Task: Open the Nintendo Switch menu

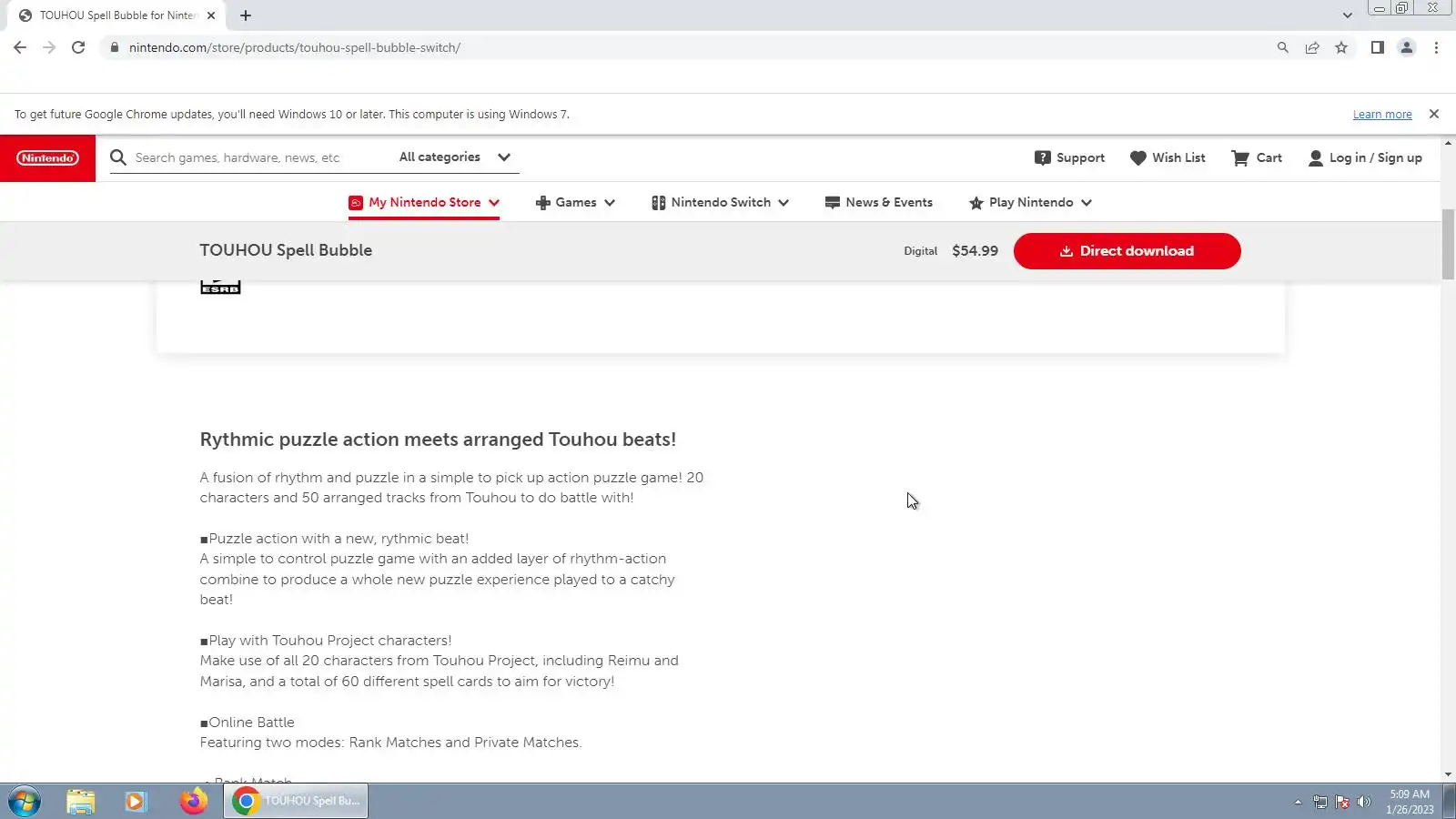Action: tap(721, 202)
